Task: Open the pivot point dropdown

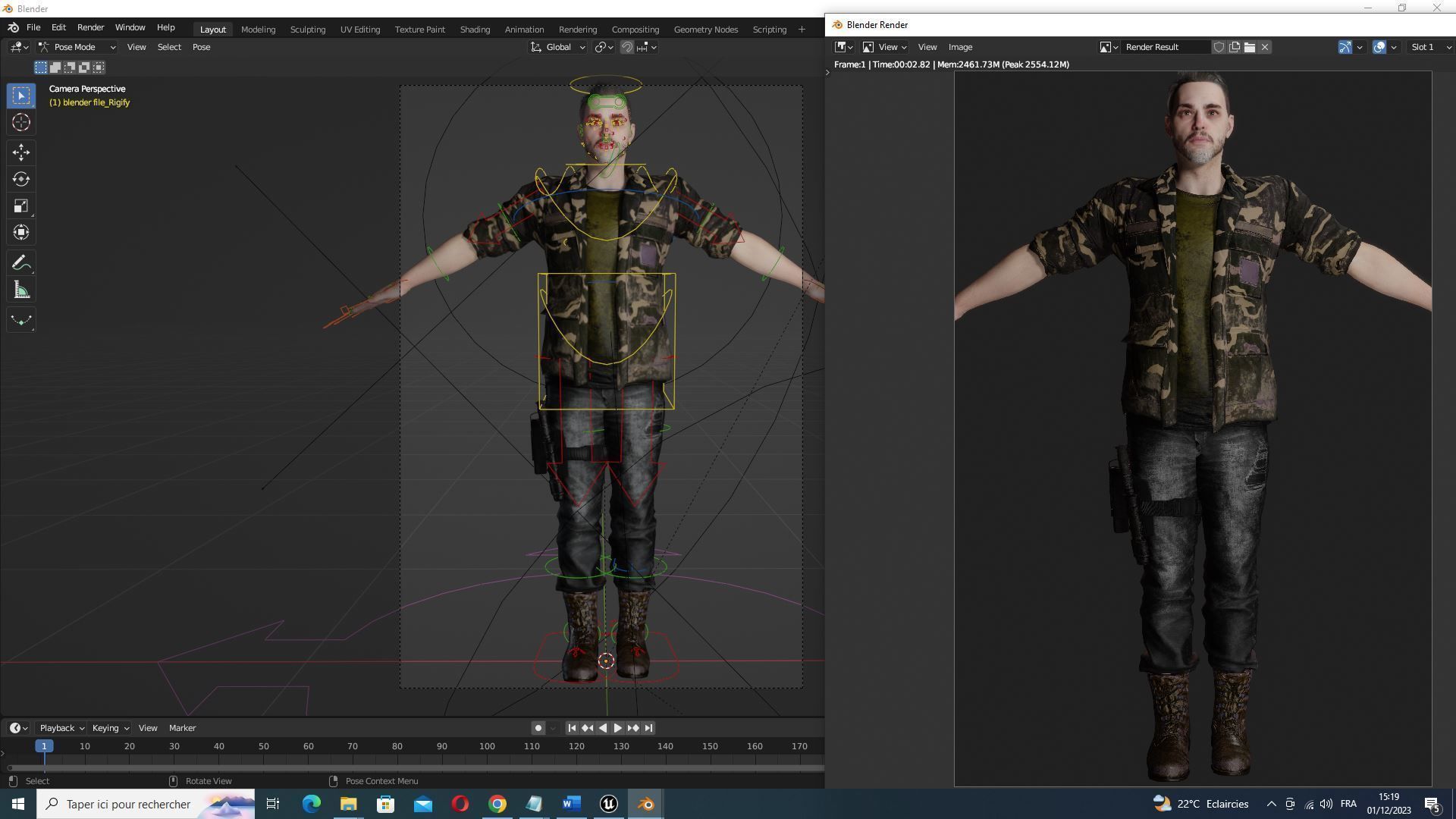Action: 604,47
